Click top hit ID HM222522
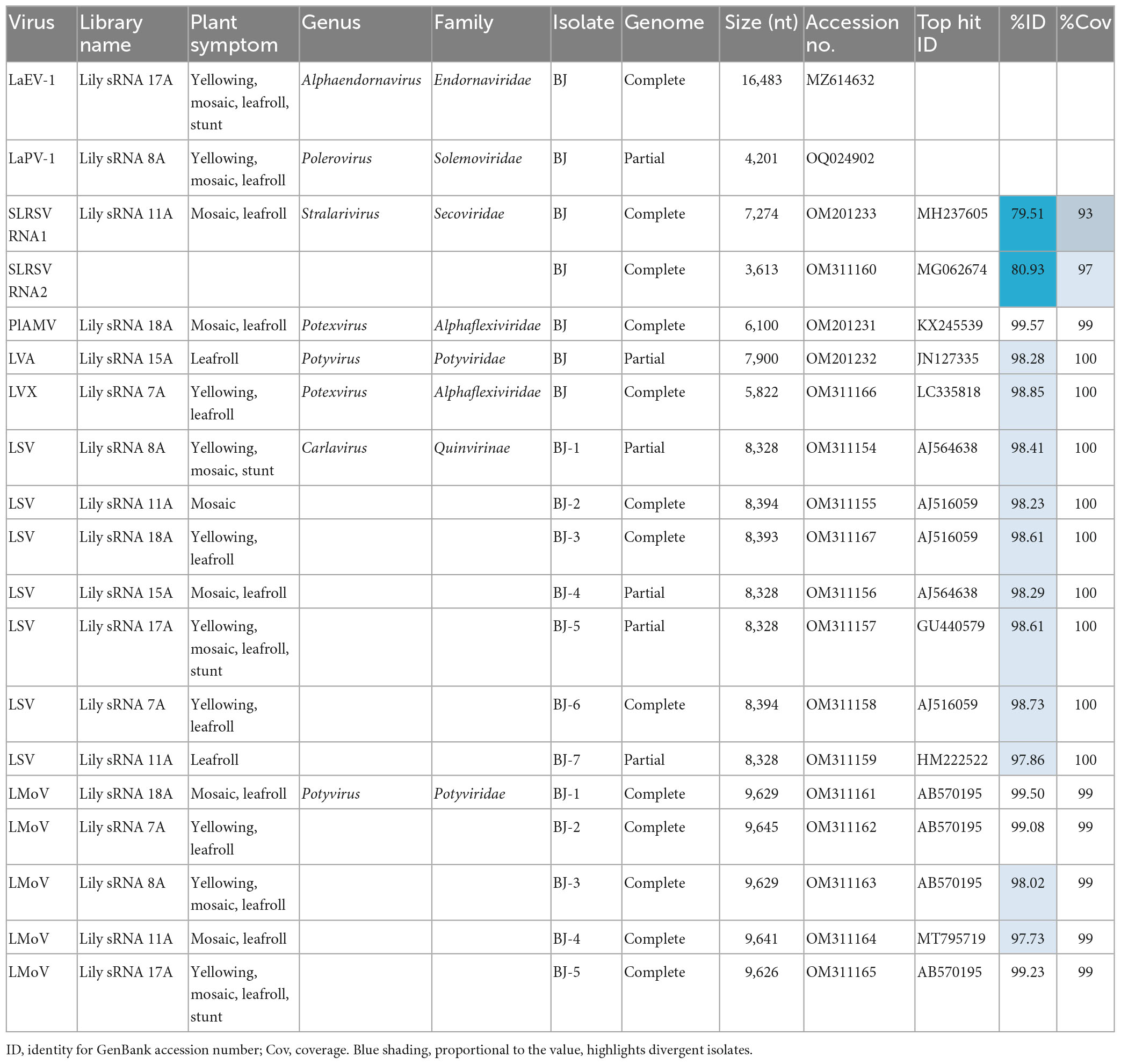 pos(952,760)
